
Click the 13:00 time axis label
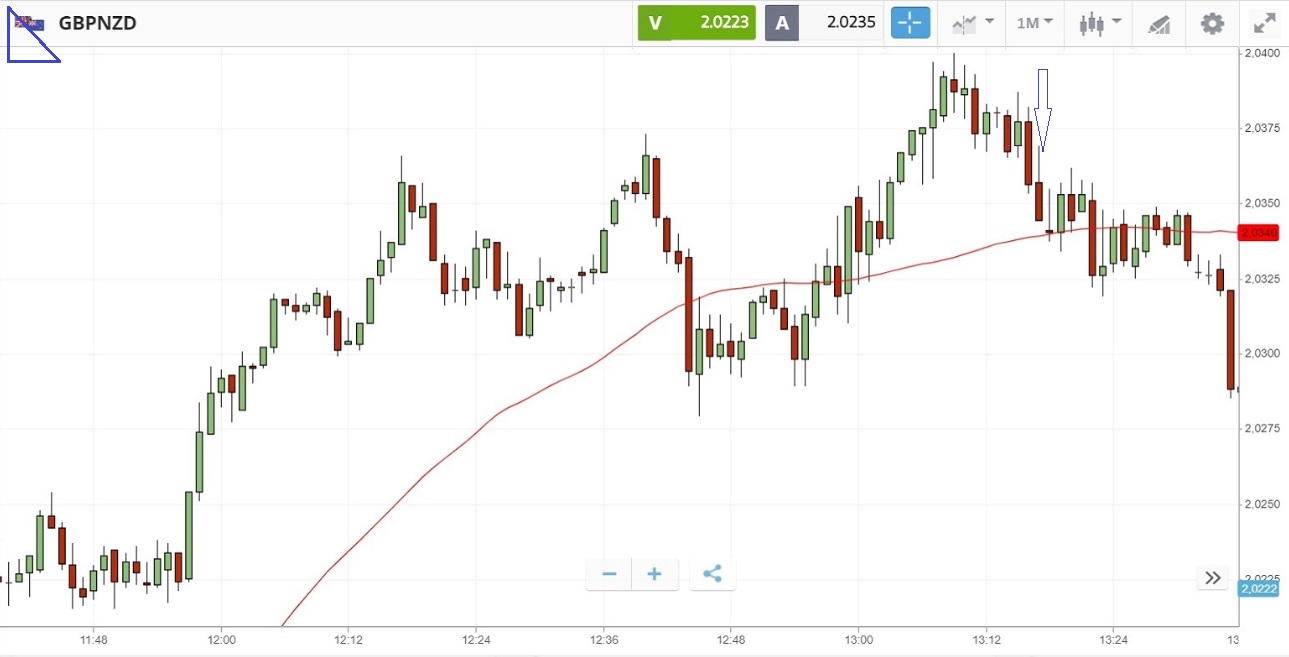pos(859,639)
